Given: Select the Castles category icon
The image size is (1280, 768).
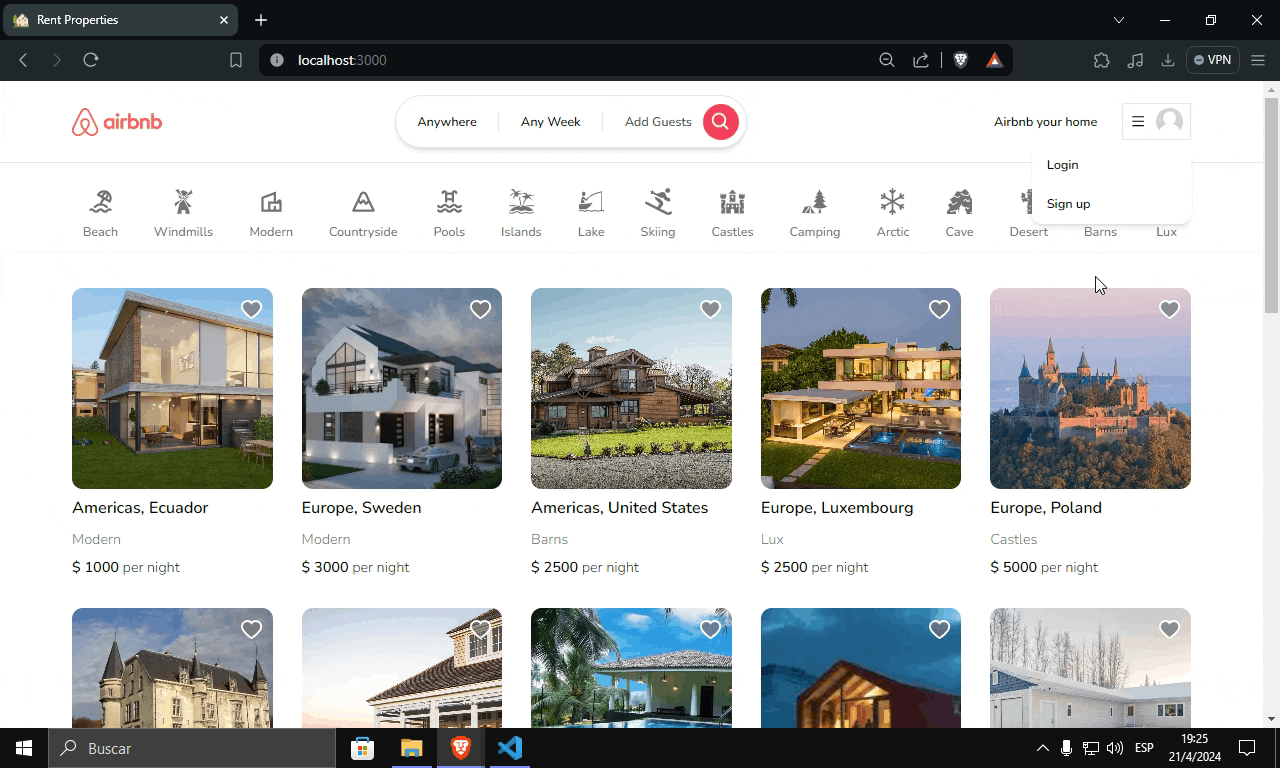Looking at the screenshot, I should pos(732,202).
